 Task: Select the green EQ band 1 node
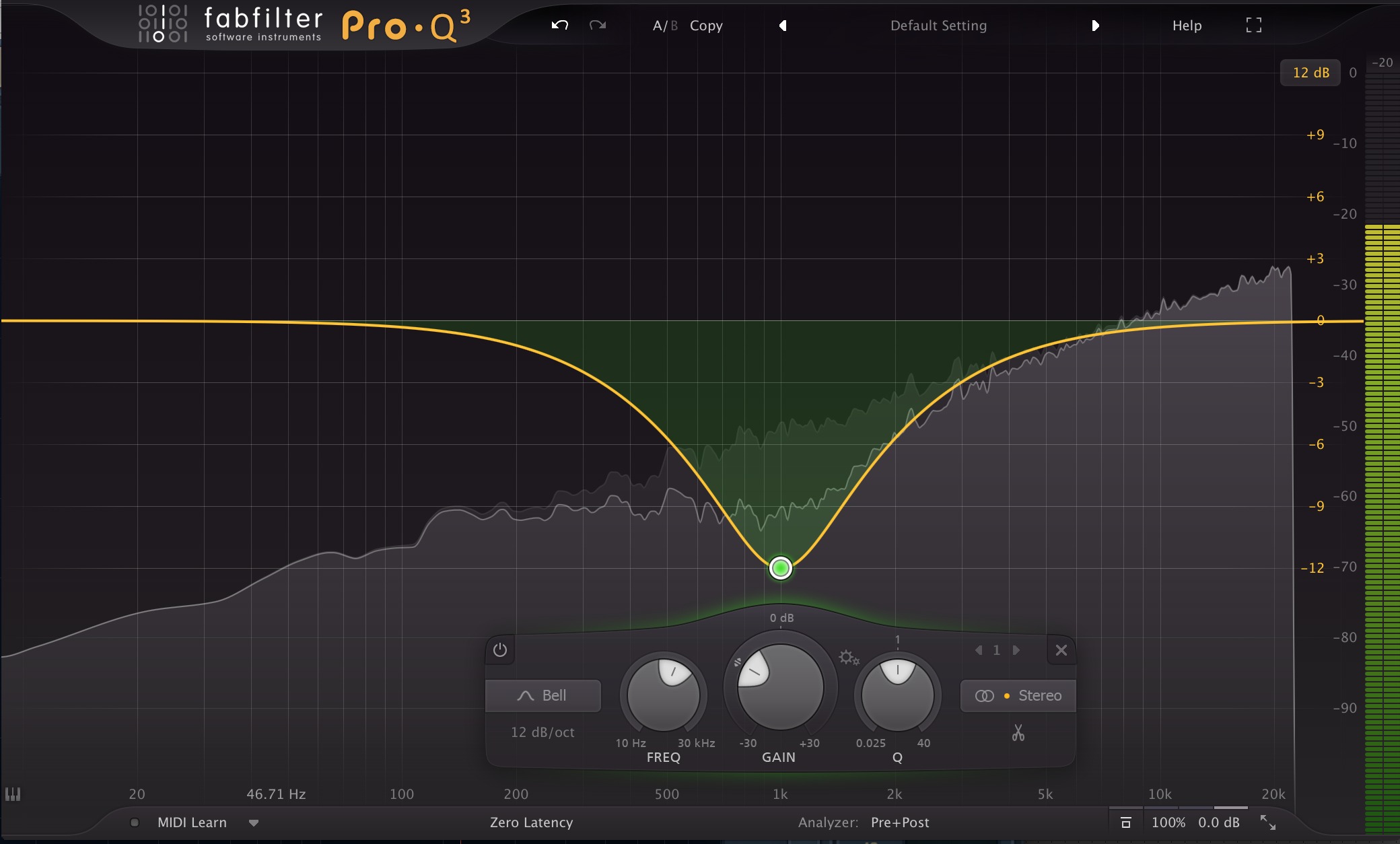tap(781, 568)
